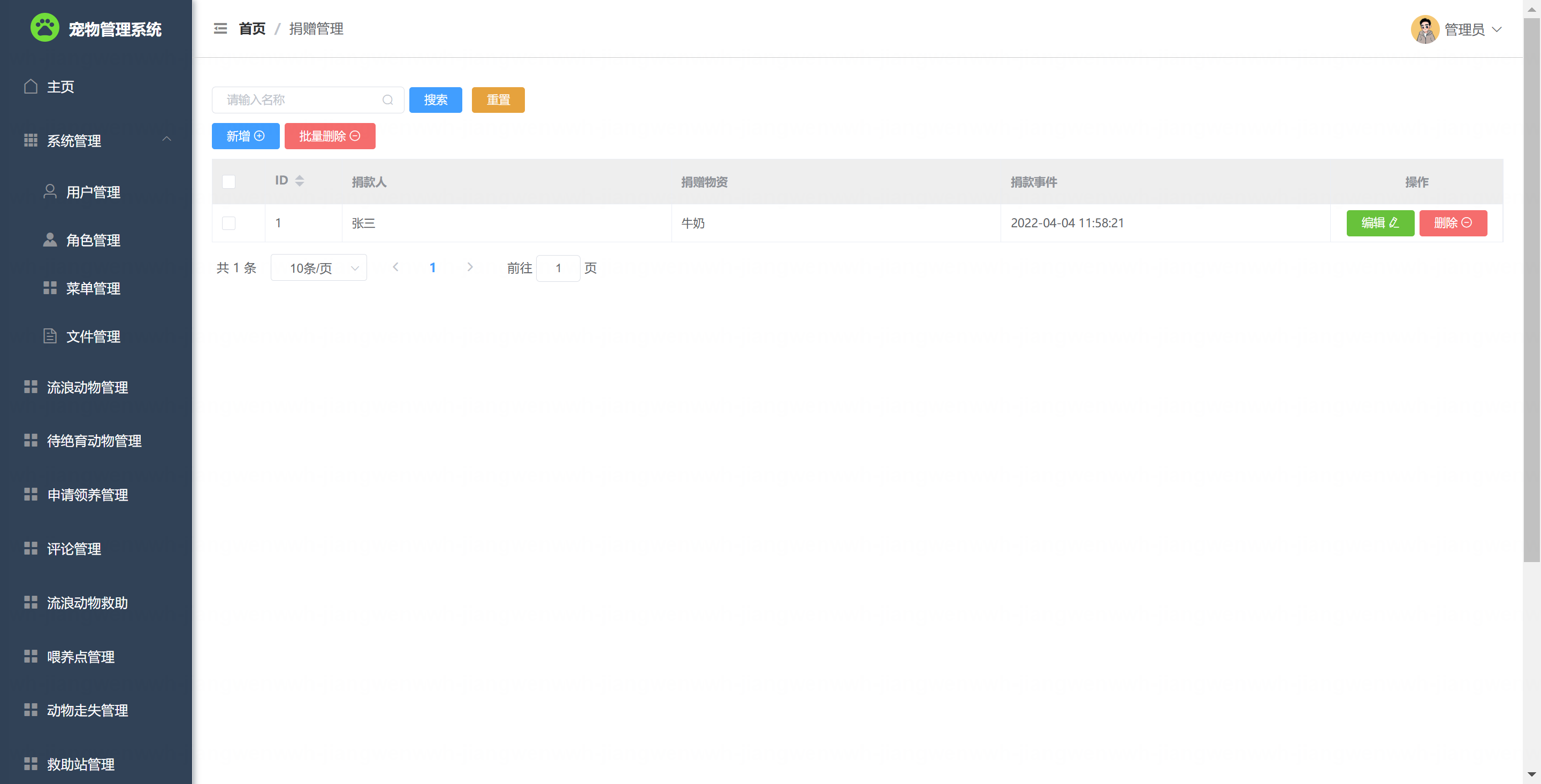
Task: Open 流浪动物管理 menu item
Action: click(x=87, y=388)
